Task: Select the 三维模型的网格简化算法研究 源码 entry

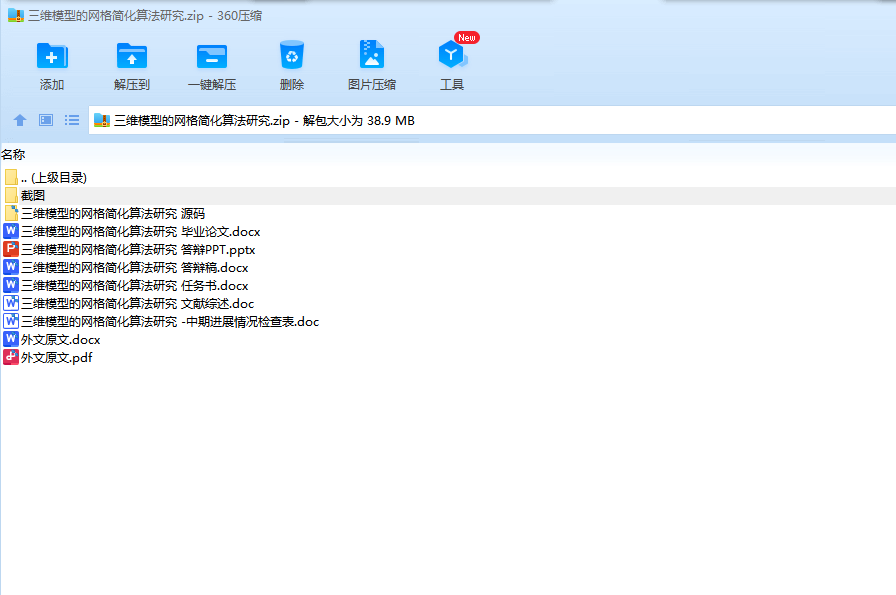Action: click(113, 214)
